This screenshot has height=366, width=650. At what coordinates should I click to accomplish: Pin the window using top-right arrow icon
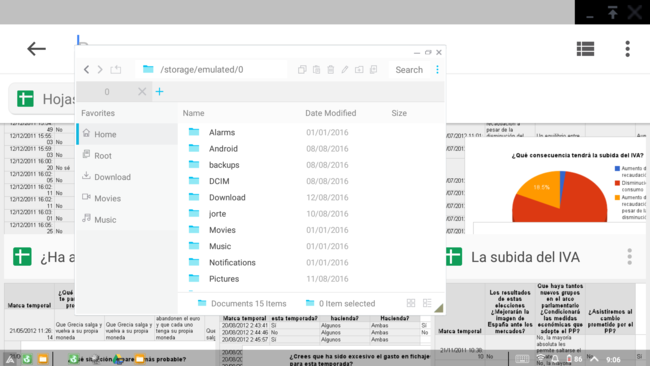point(612,12)
